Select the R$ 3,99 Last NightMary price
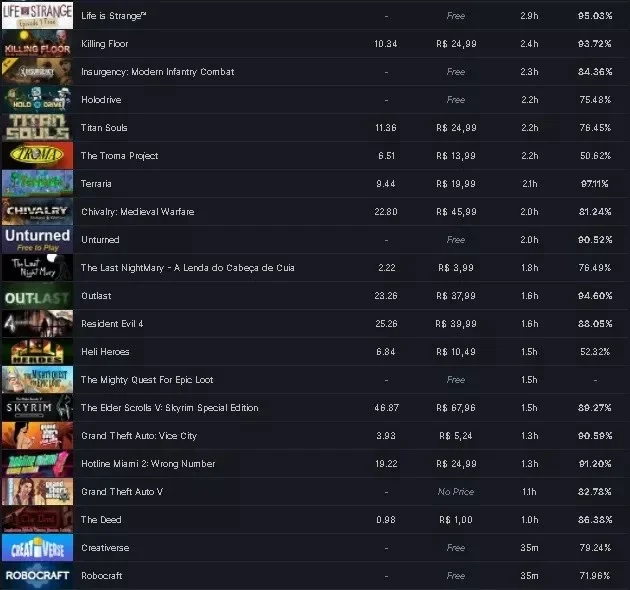This screenshot has height=590, width=630. pos(456,268)
